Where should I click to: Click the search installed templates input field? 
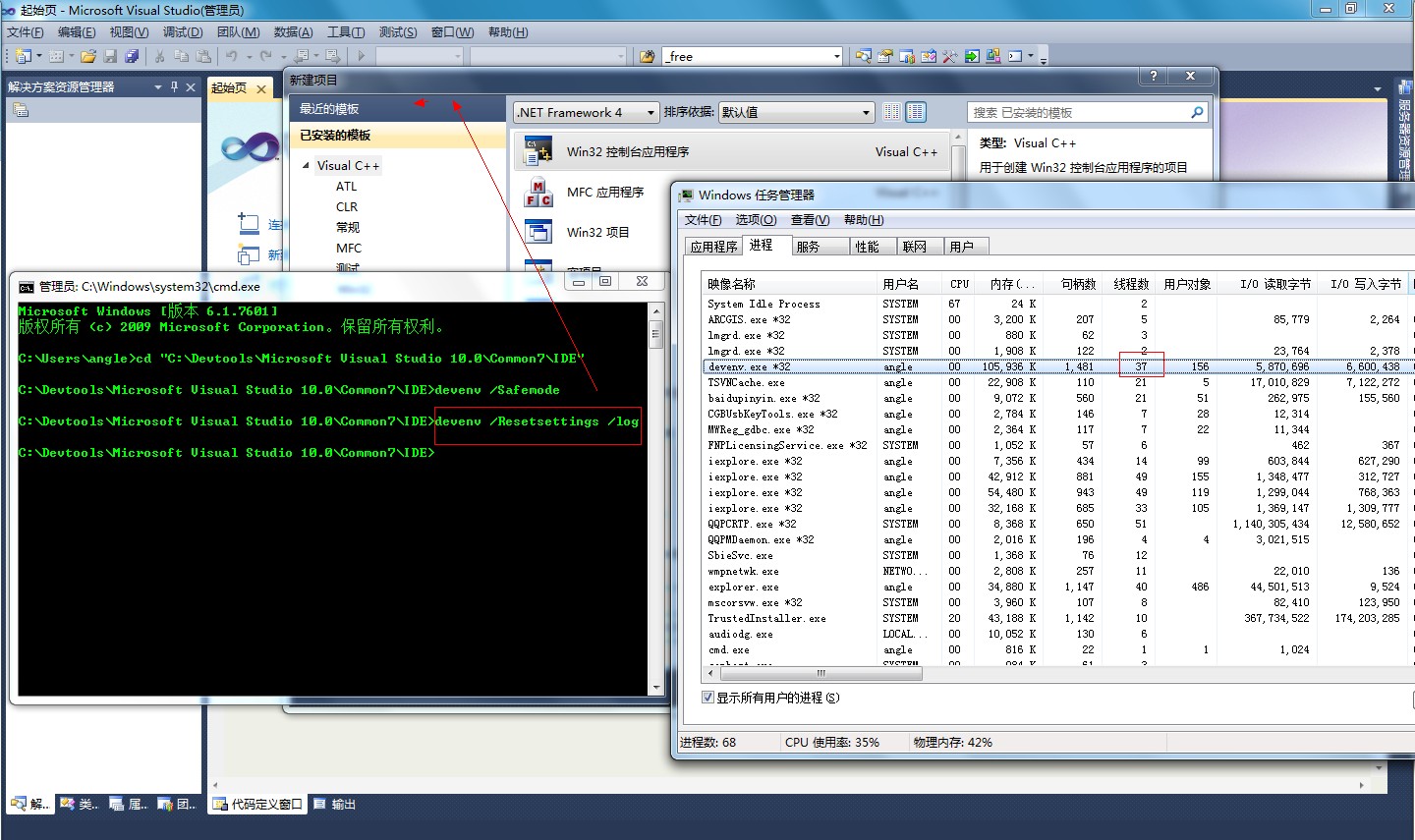[1077, 112]
